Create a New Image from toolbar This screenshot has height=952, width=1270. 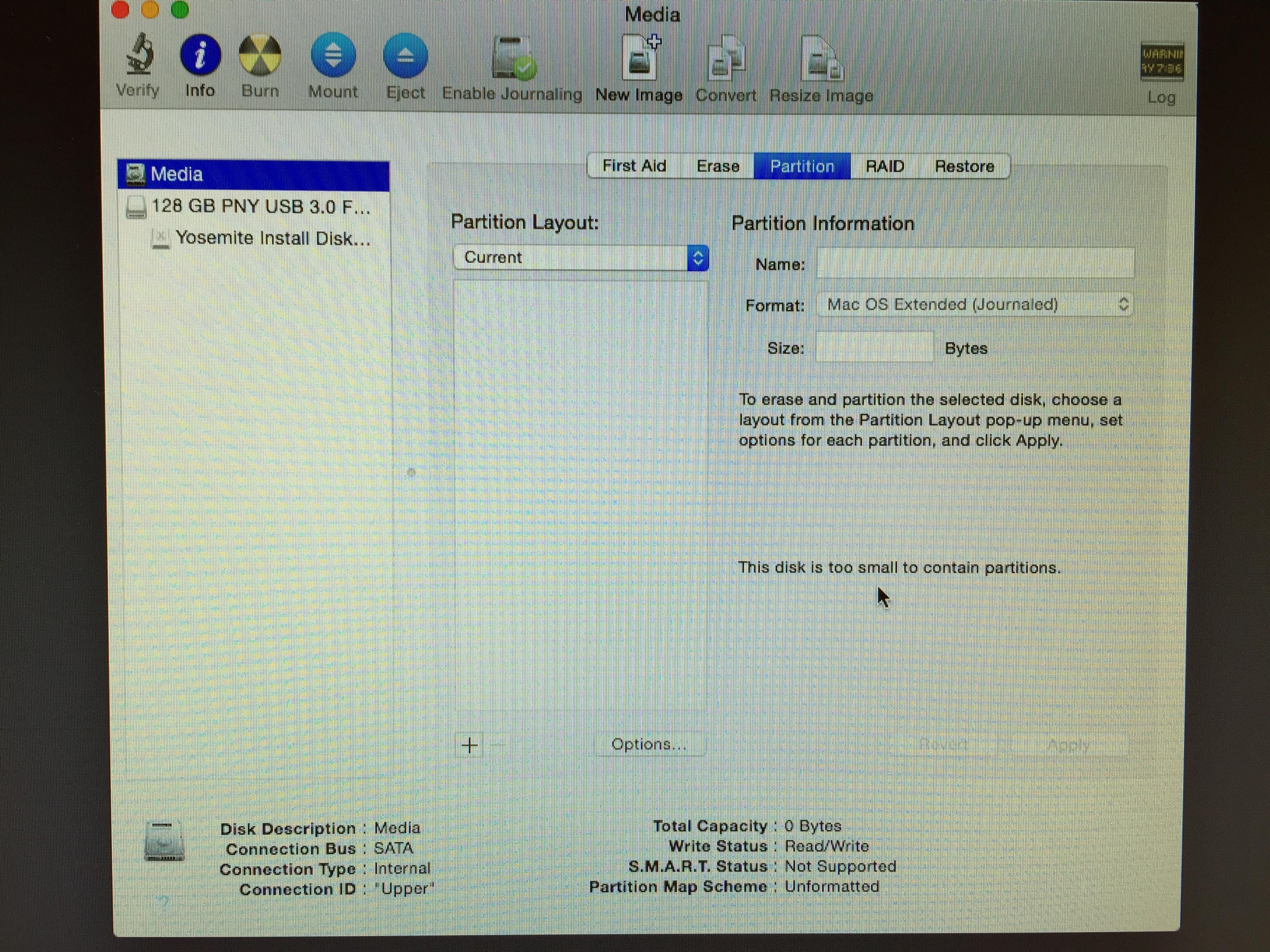click(x=639, y=58)
